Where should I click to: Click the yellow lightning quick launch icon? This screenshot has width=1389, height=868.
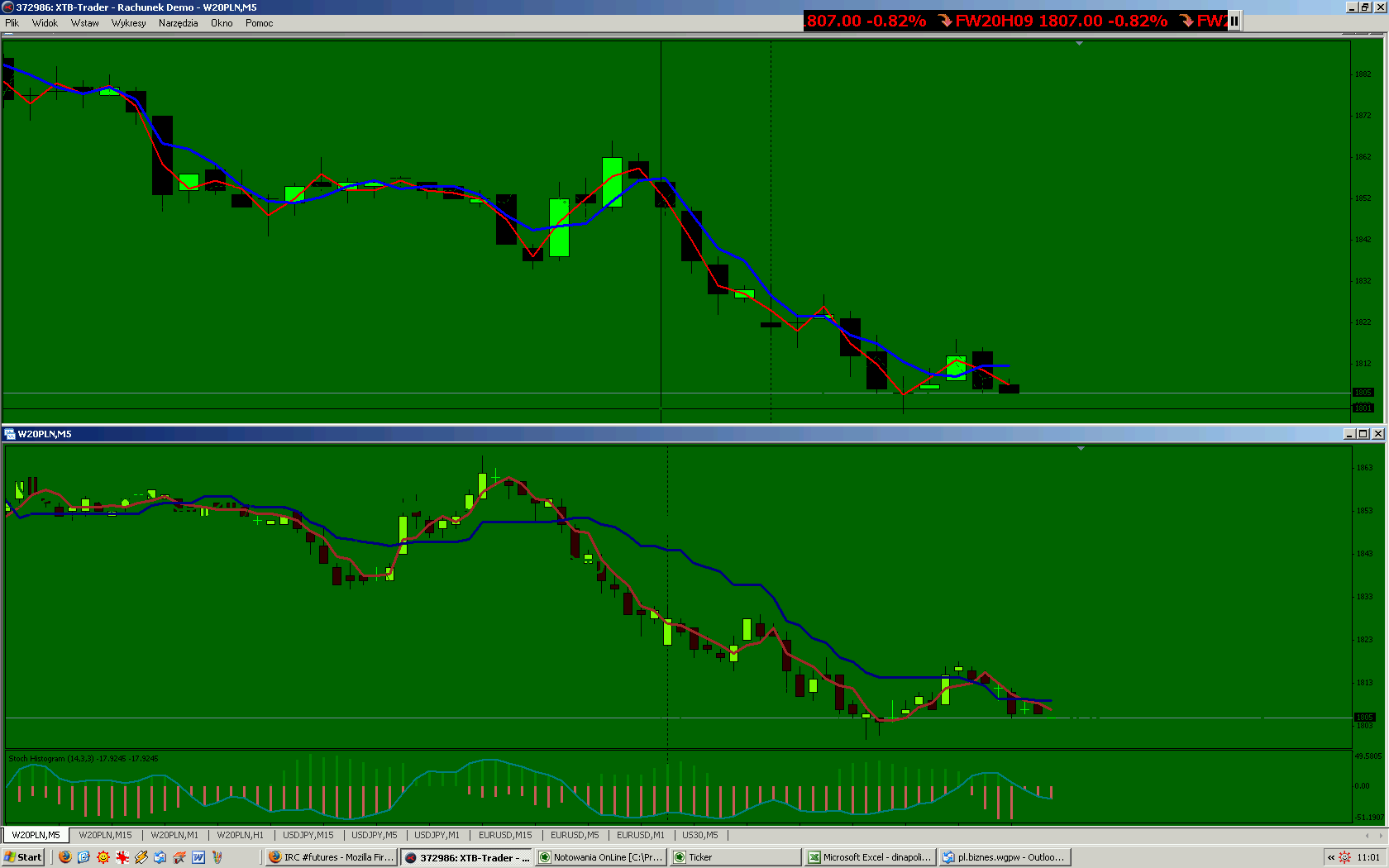[x=141, y=857]
